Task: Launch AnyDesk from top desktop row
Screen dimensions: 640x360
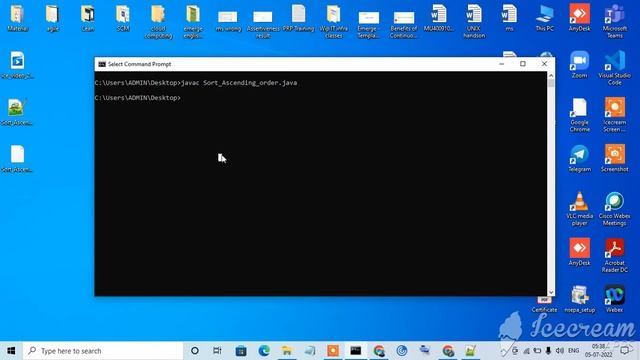Action: pyautogui.click(x=580, y=17)
